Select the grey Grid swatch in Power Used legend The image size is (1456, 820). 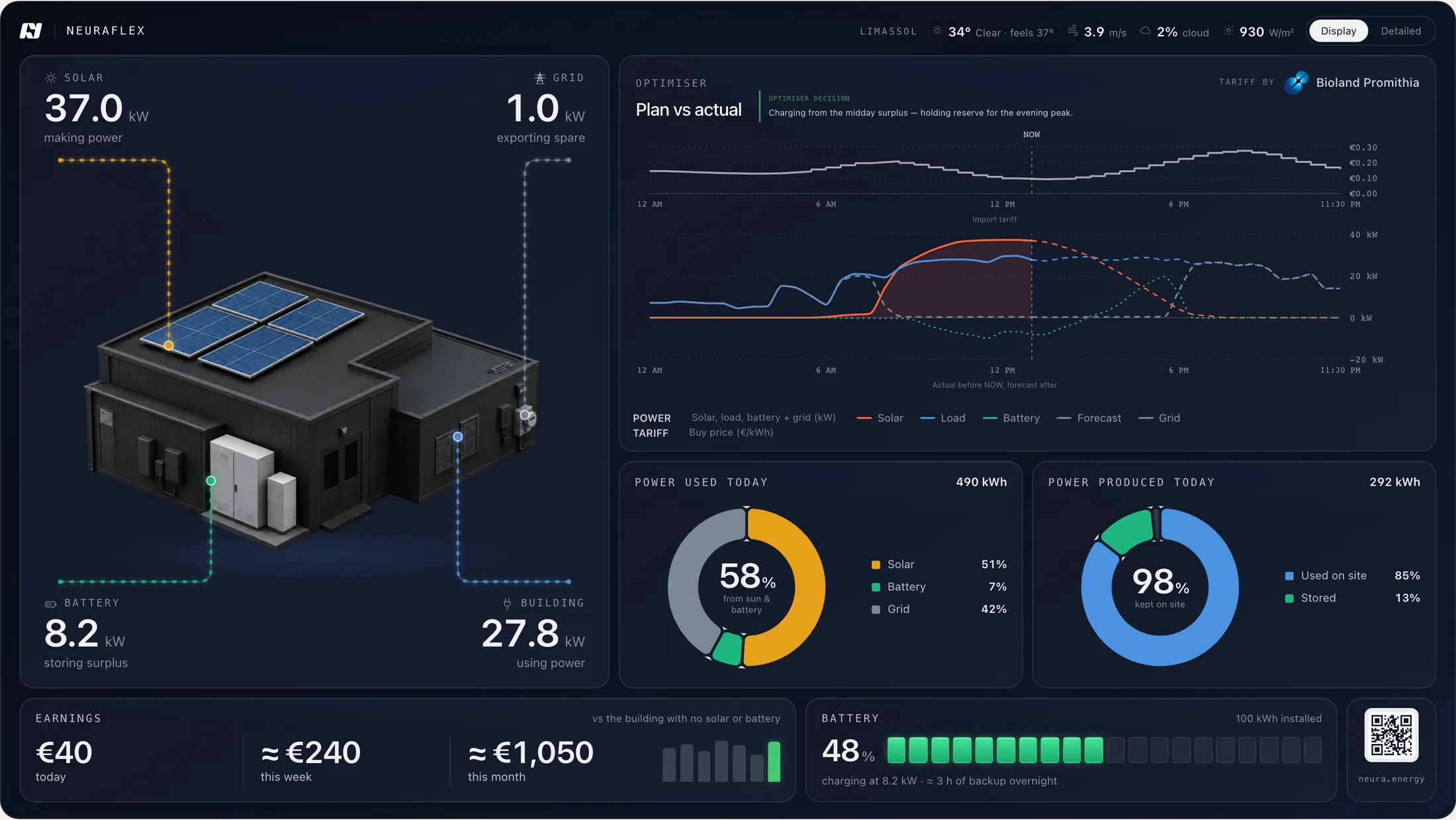pyautogui.click(x=876, y=610)
